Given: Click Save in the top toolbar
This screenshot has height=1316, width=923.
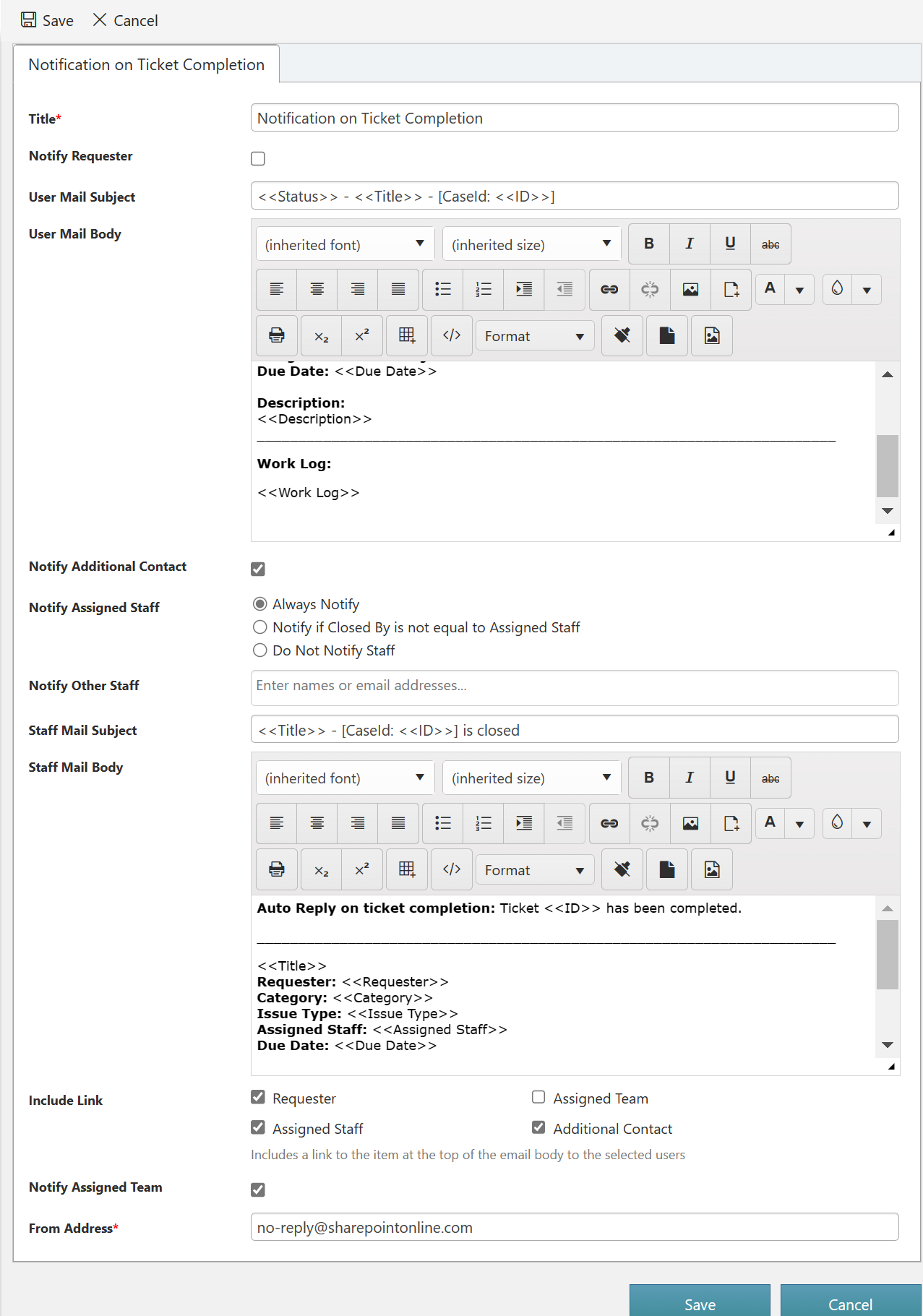Looking at the screenshot, I should pos(48,20).
